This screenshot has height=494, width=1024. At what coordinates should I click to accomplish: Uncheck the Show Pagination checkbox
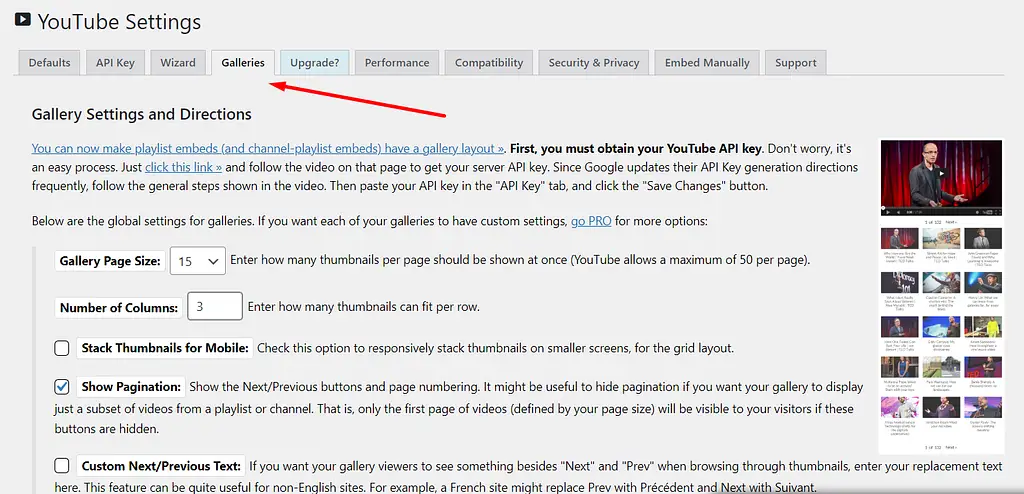pyautogui.click(x=62, y=387)
